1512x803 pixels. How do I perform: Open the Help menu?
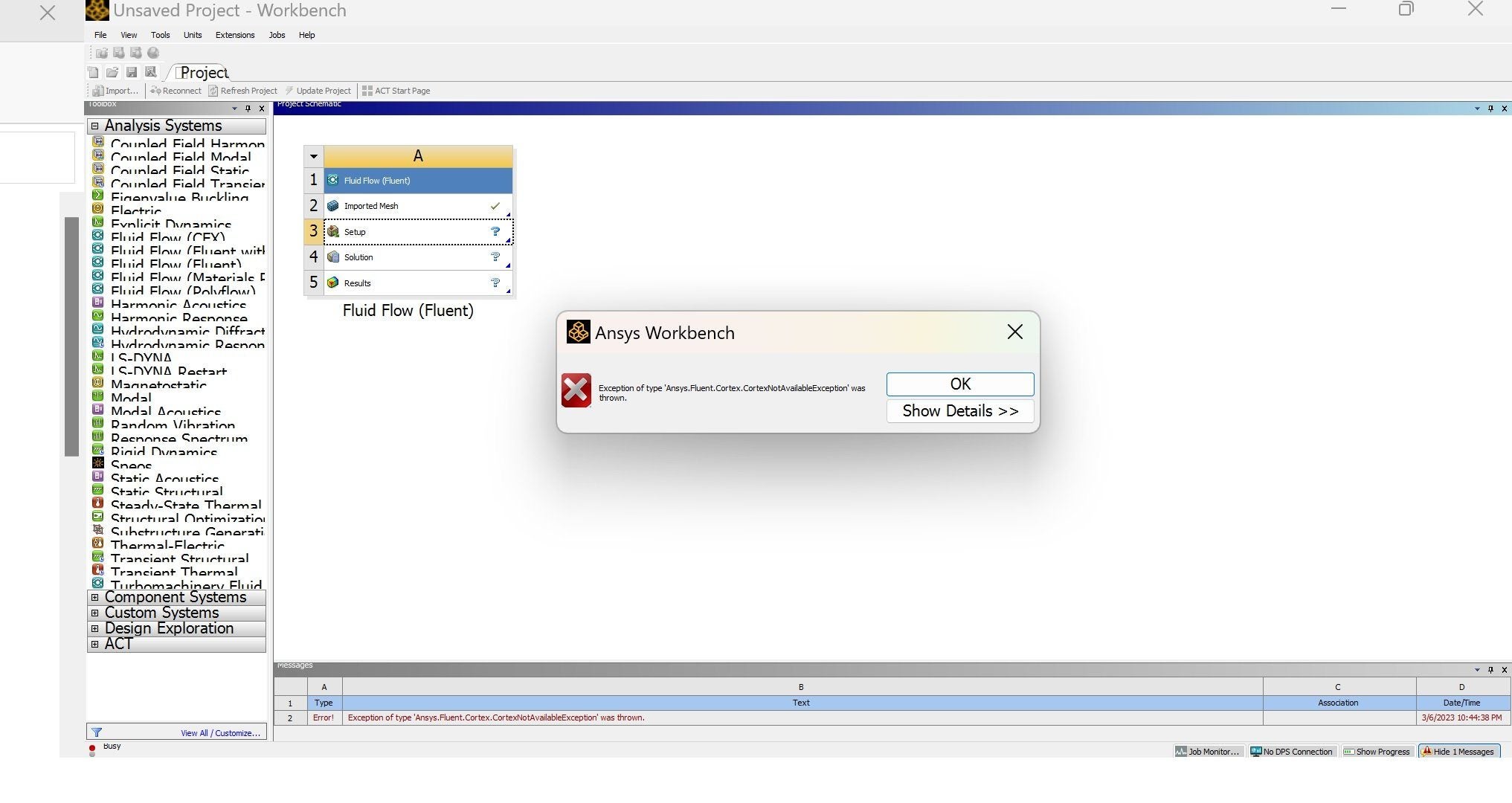click(x=306, y=35)
